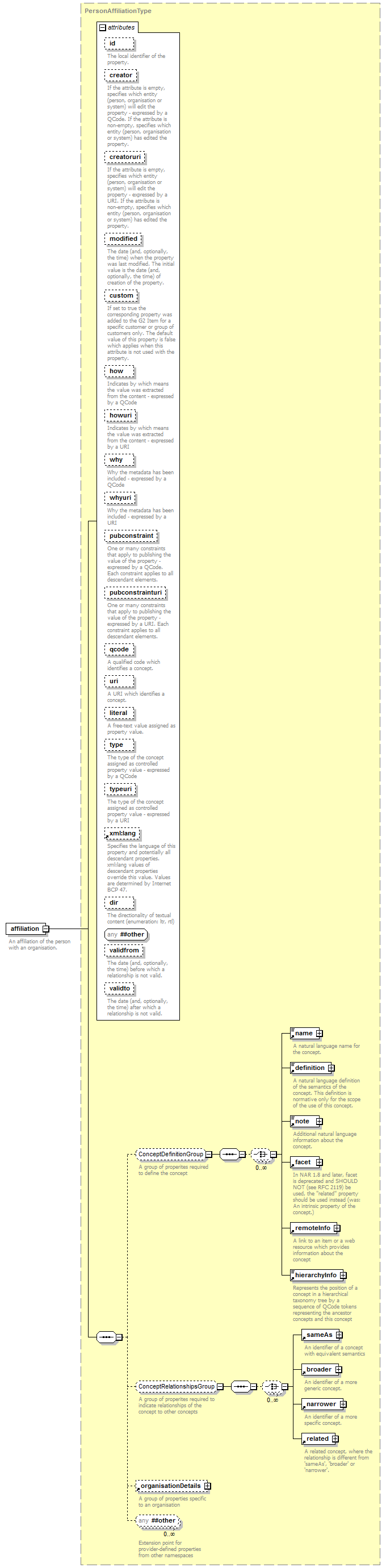Click the choice compositor icon before sameAs

pyautogui.click(x=271, y=1387)
